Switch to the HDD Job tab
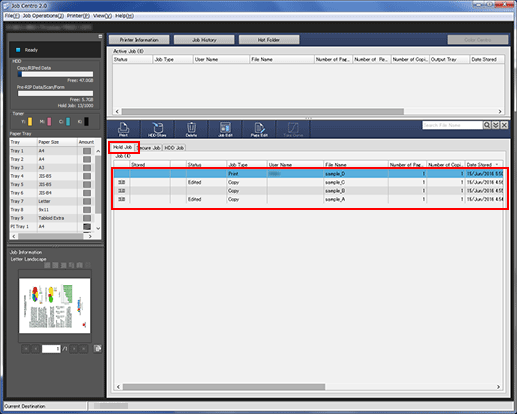Image resolution: width=517 pixels, height=414 pixels. tap(174, 148)
